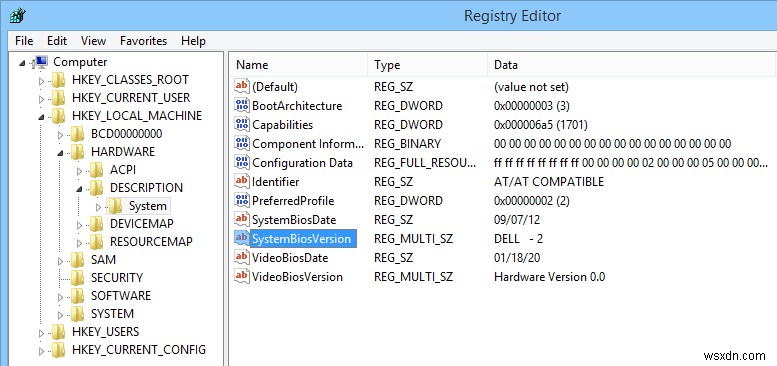Viewport: 777px width, 366px height.
Task: Sort values by the Type column header
Action: 428,65
